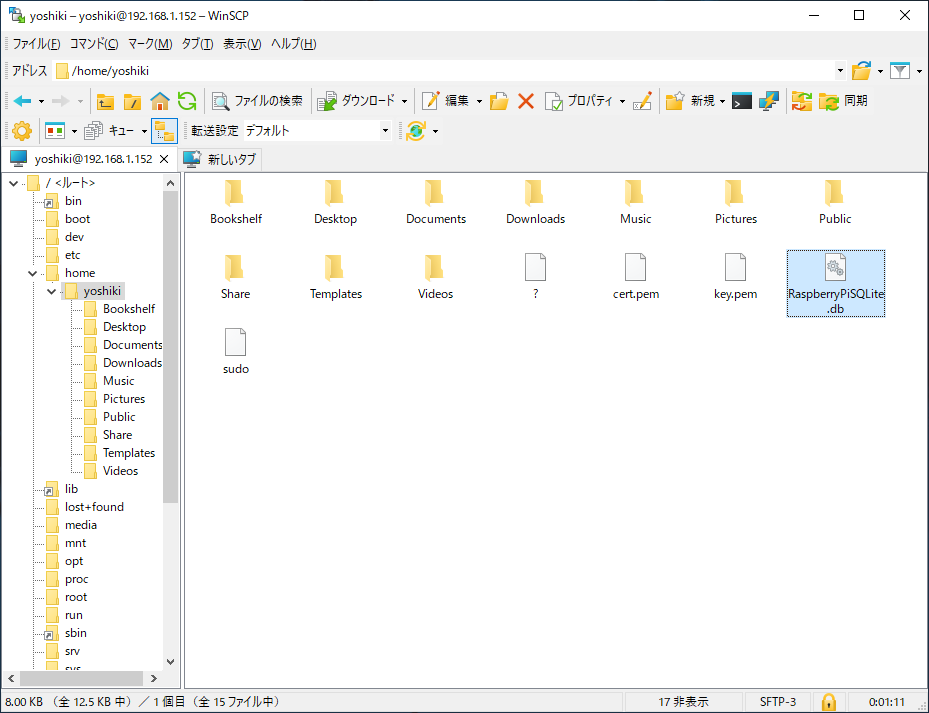Click the SFTP-3 protocol status entry
The height and width of the screenshot is (713, 929).
click(x=778, y=702)
